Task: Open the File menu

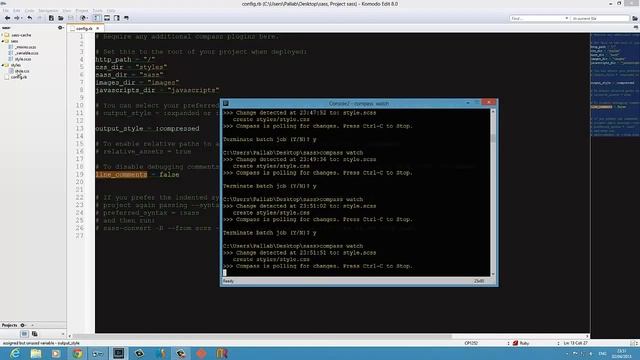Action: coord(6,11)
